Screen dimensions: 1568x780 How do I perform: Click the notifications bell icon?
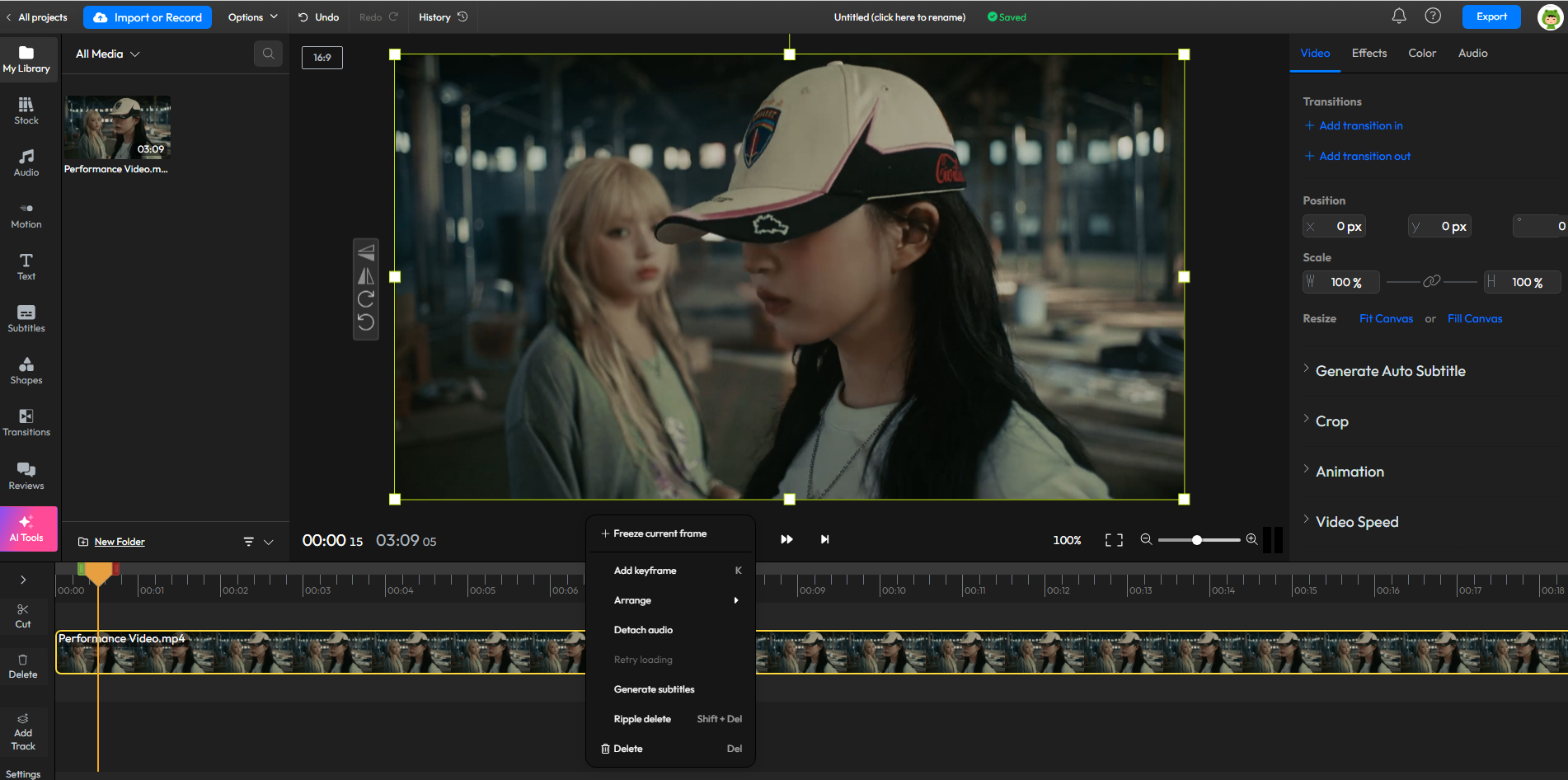[x=1399, y=16]
